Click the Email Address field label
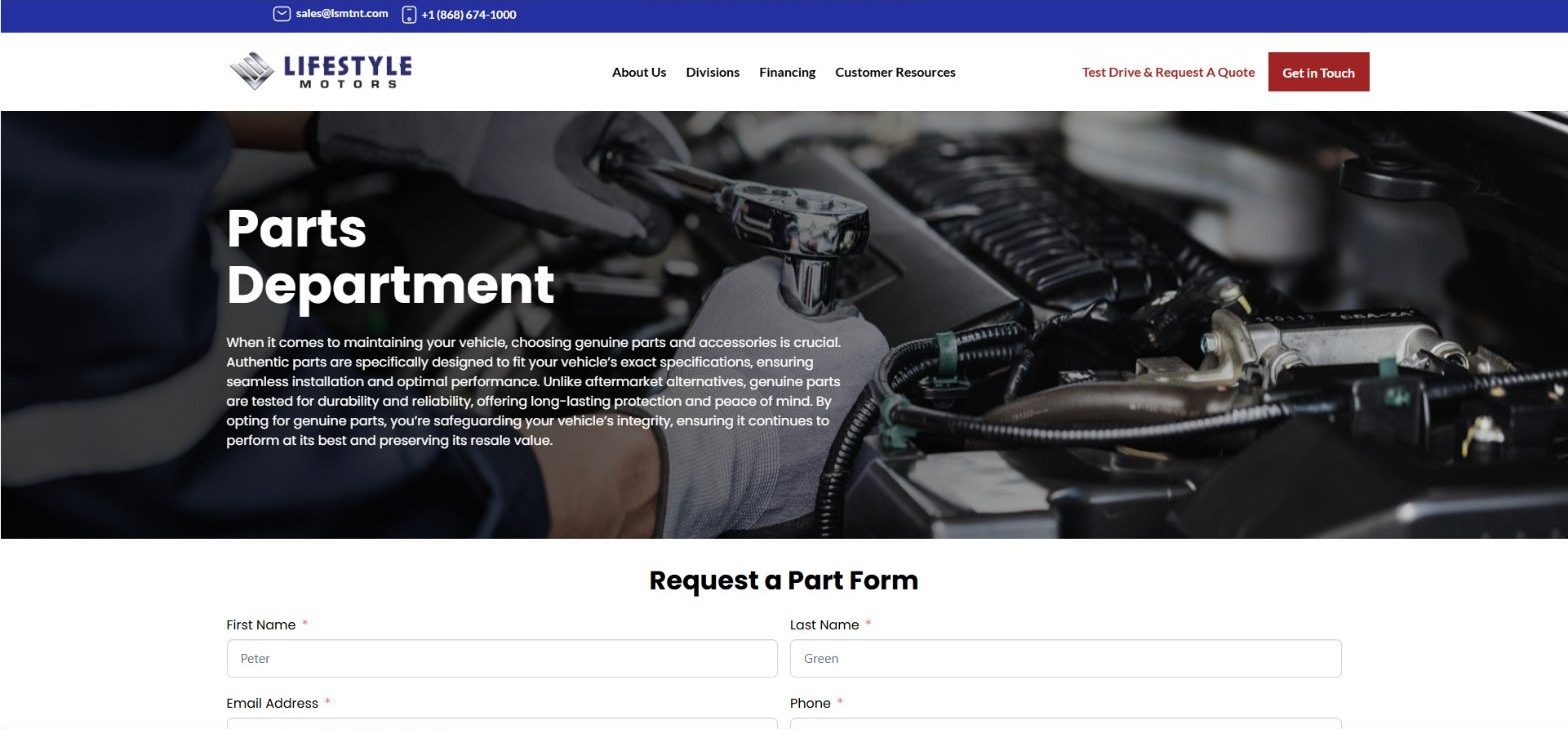 coord(272,703)
